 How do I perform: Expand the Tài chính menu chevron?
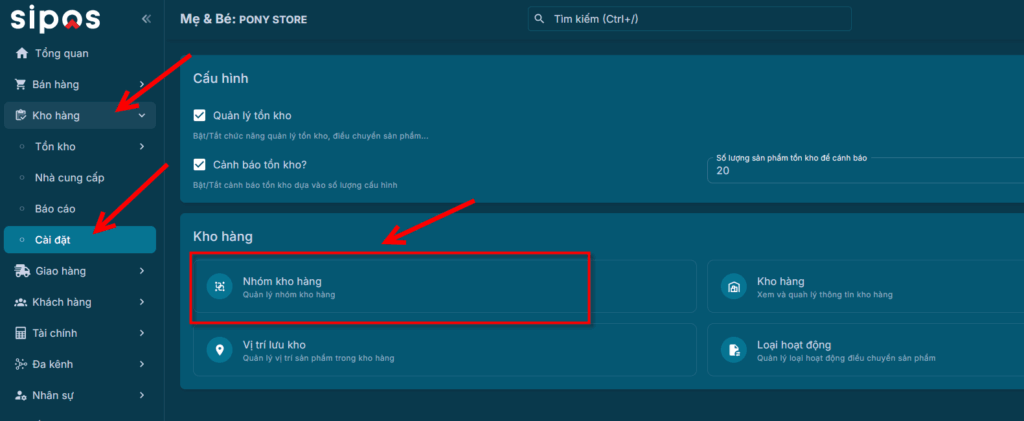point(142,334)
